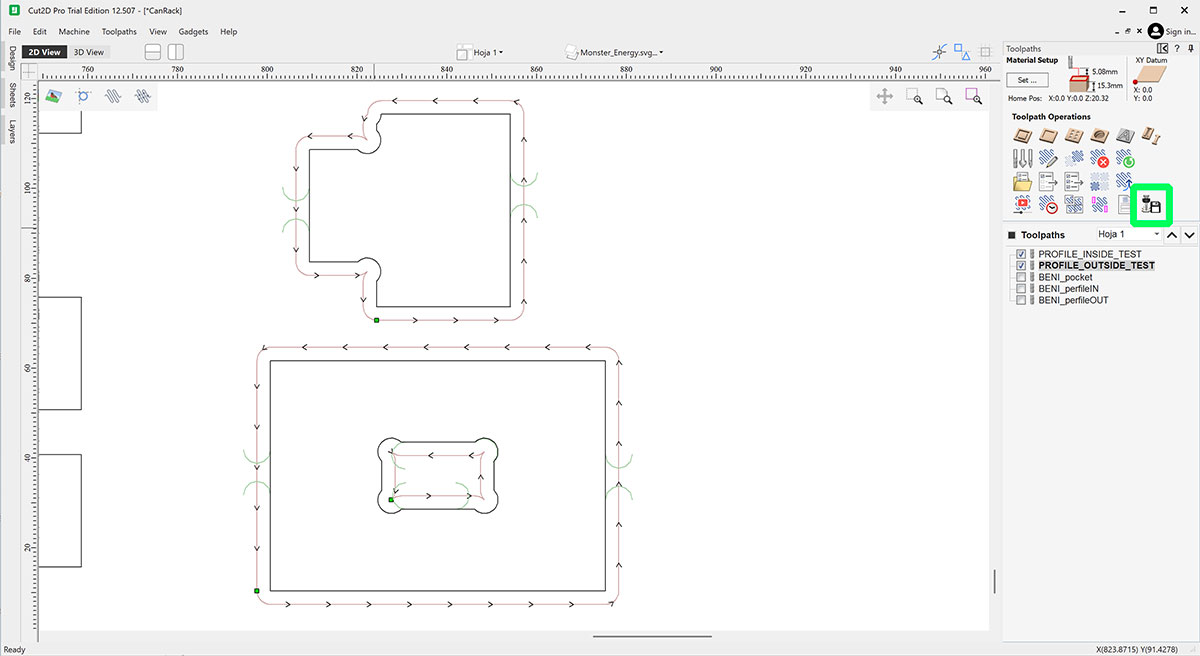
Task: Click the geometry snap square-triangle icon
Action: point(962,52)
